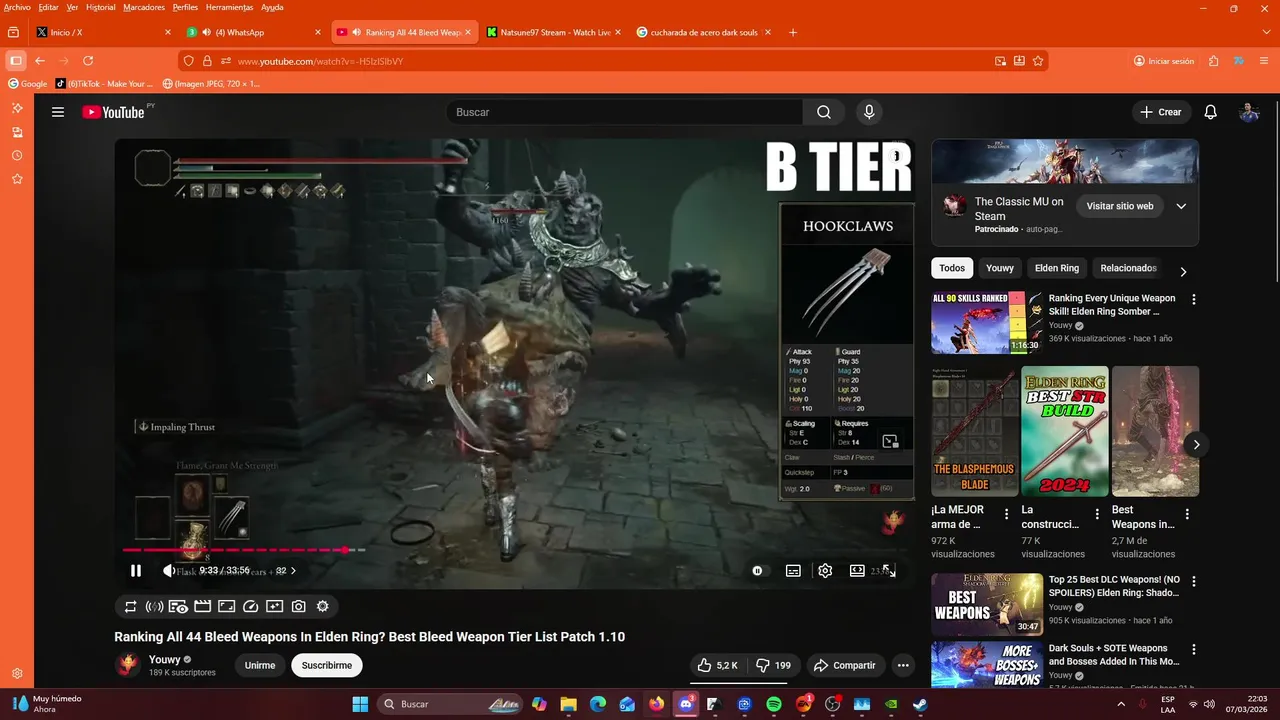The width and height of the screenshot is (1280, 720).
Task: Click the Suscribirme button
Action: tap(327, 665)
